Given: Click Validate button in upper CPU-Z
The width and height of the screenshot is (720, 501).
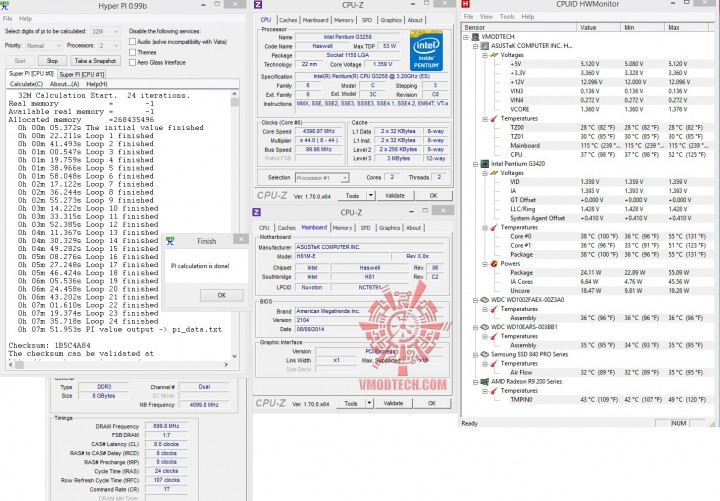Looking at the screenshot, I should pos(395,196).
